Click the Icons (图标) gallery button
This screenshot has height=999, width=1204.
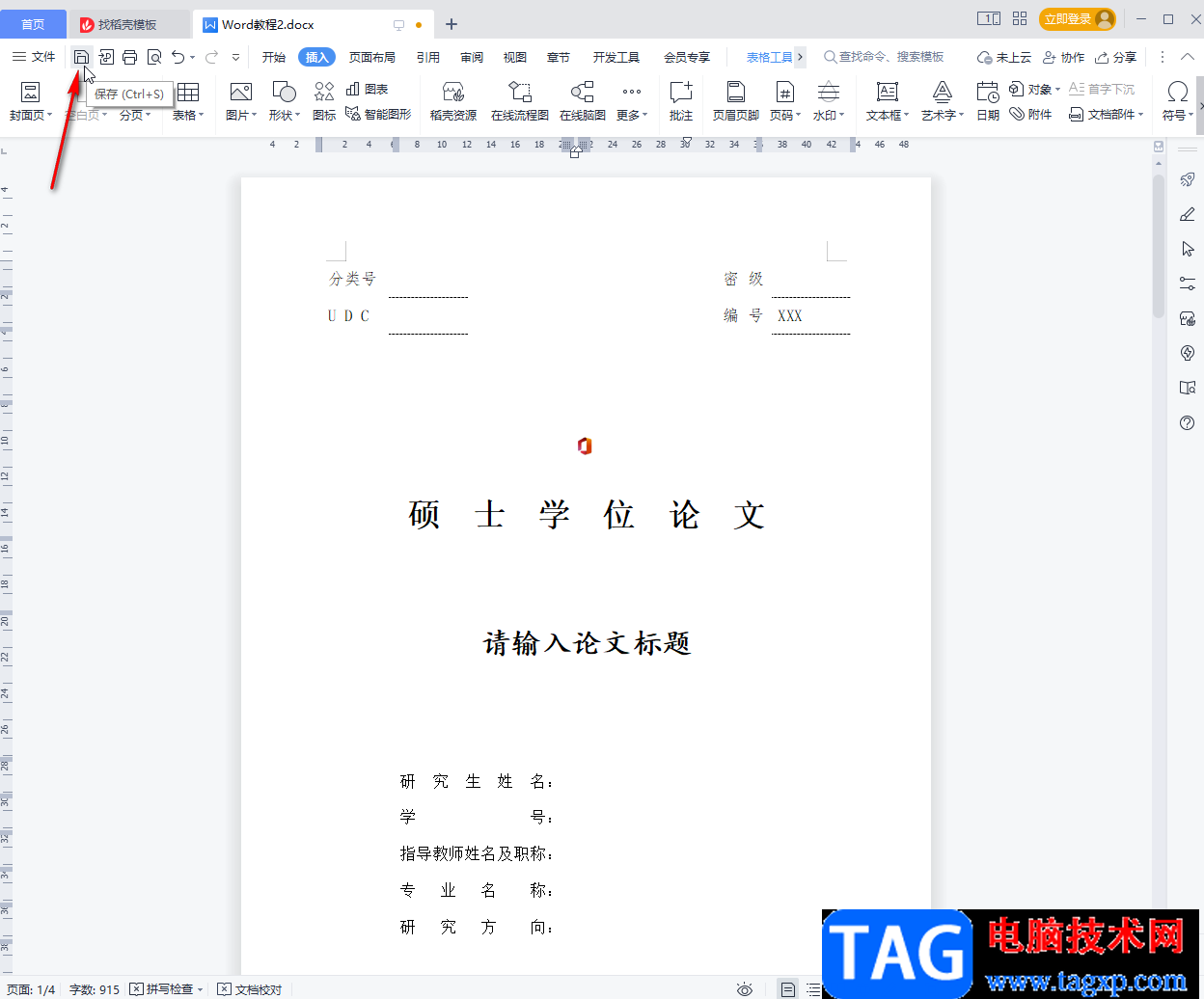click(324, 101)
